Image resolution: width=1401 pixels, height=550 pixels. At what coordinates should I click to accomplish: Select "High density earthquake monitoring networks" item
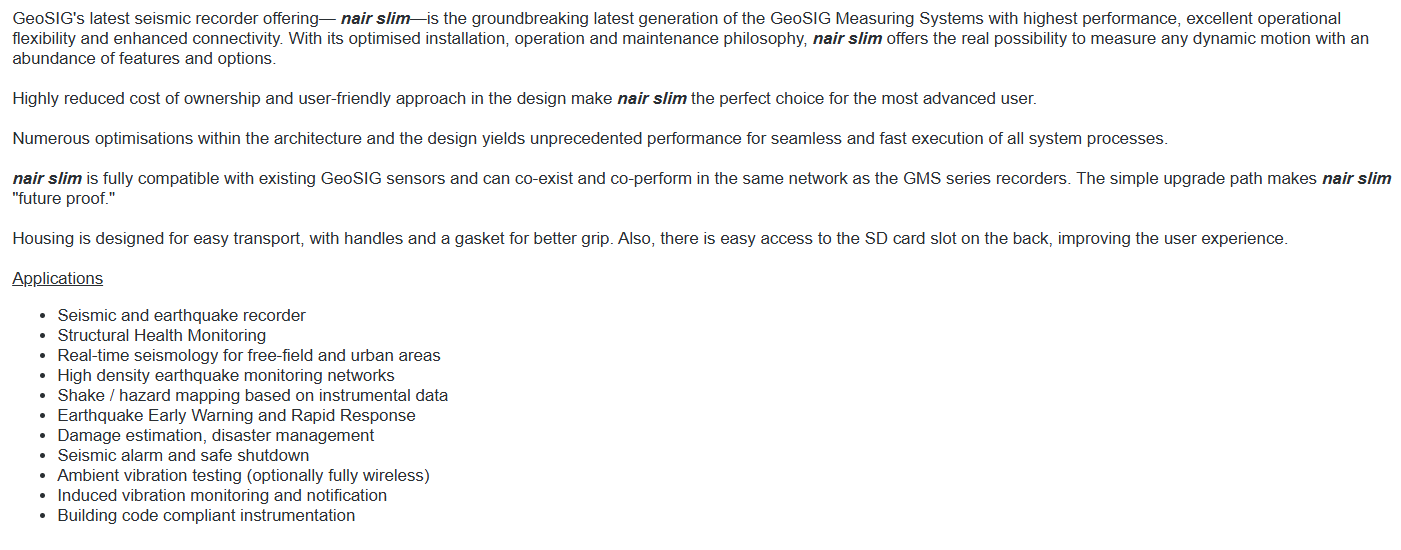coord(225,375)
